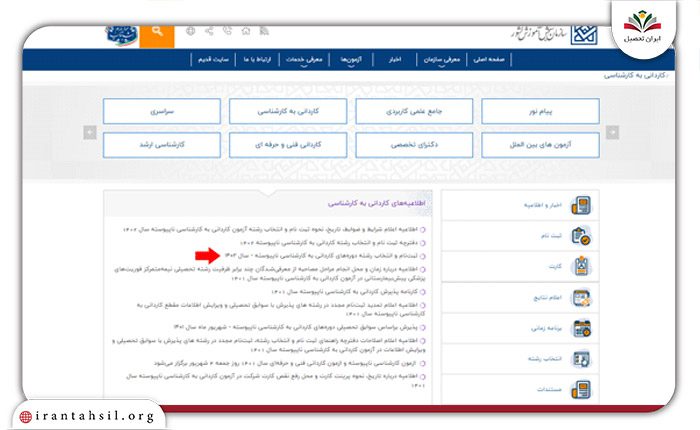Click the اعلام نتایج results icon
Image resolution: width=700 pixels, height=430 pixels.
click(x=581, y=297)
